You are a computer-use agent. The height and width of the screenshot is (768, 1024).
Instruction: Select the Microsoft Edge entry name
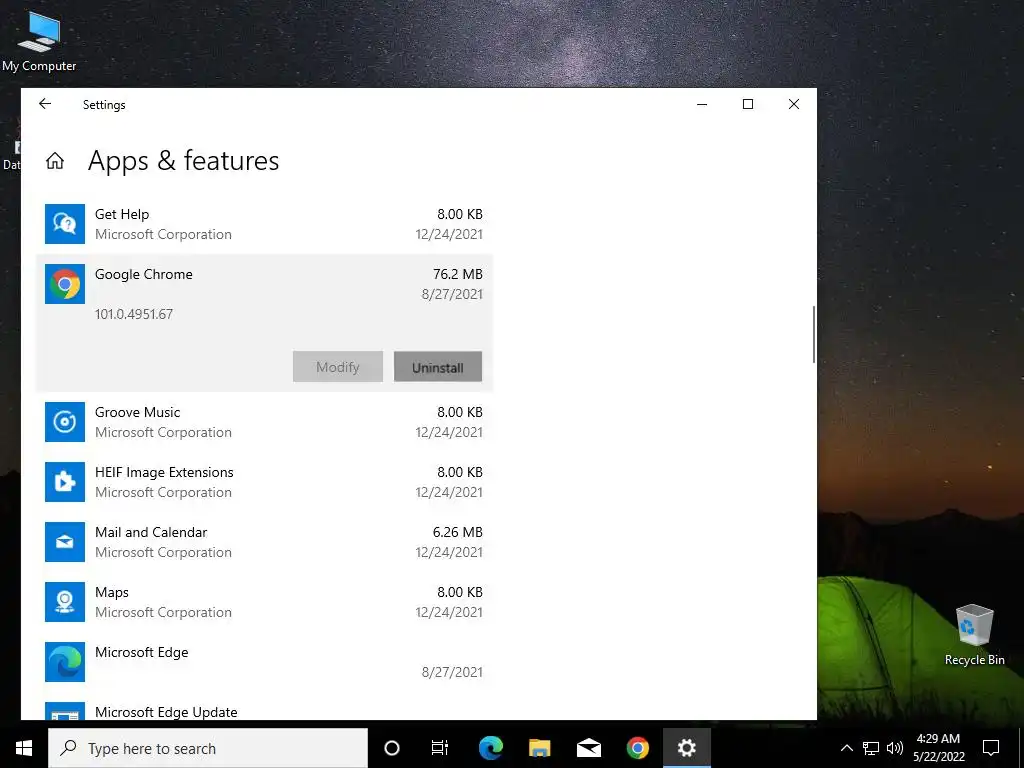click(x=142, y=652)
